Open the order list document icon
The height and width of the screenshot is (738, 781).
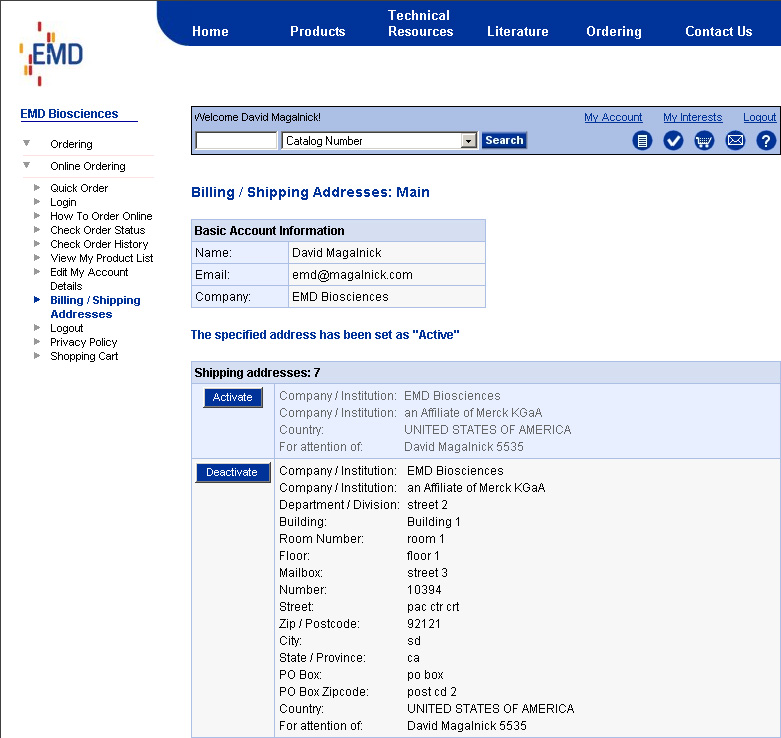point(642,141)
